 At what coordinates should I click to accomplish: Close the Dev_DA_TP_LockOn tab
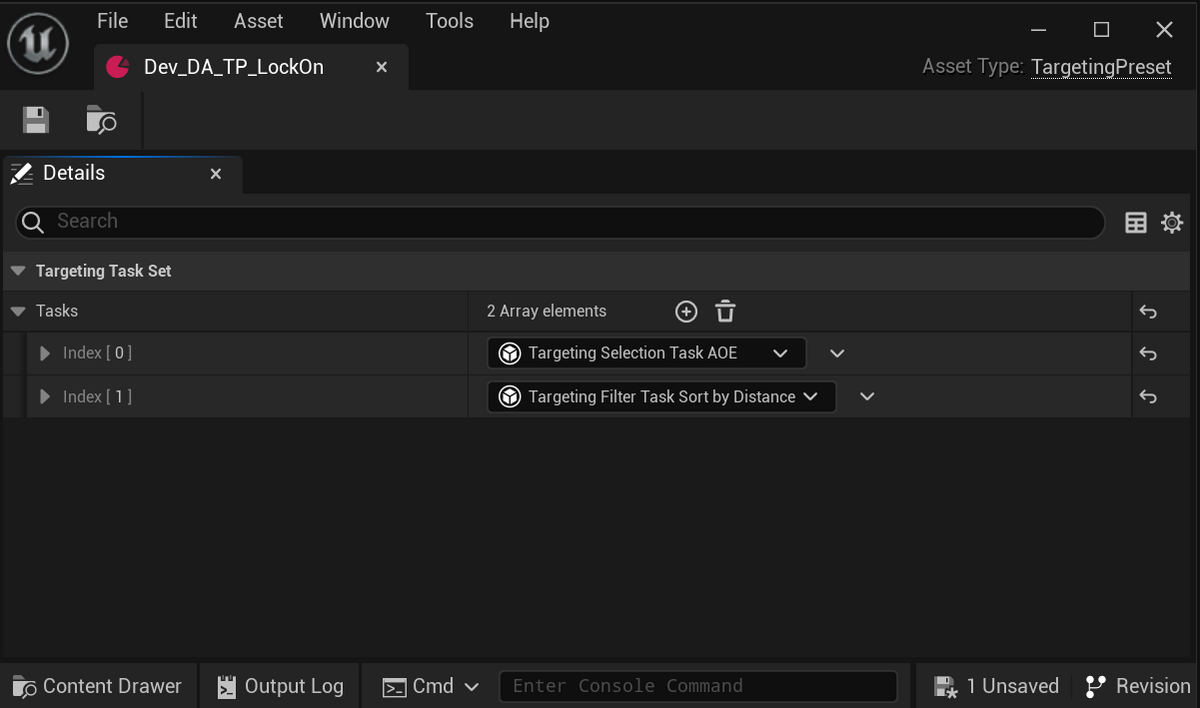pyautogui.click(x=381, y=67)
